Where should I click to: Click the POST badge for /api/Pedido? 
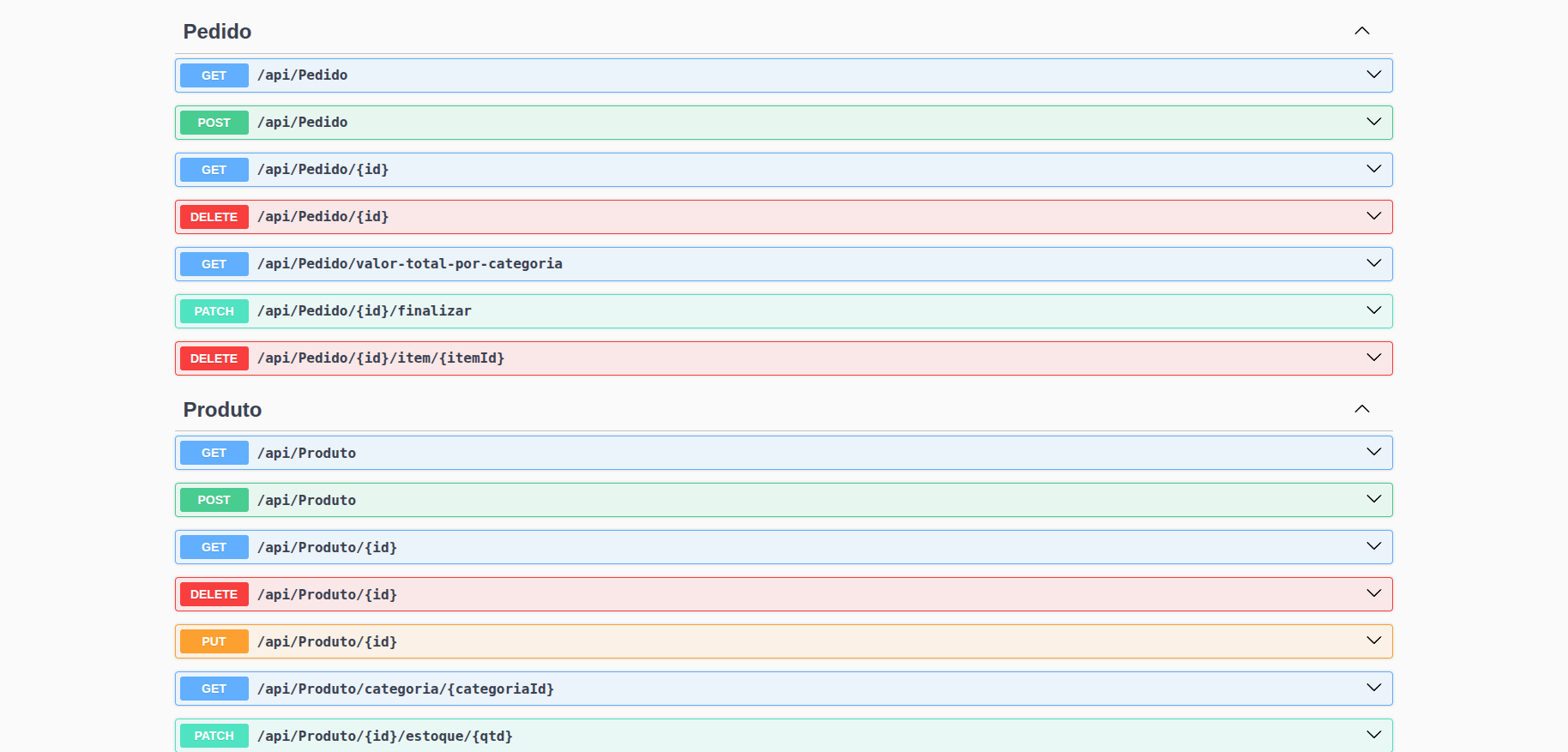click(x=214, y=123)
